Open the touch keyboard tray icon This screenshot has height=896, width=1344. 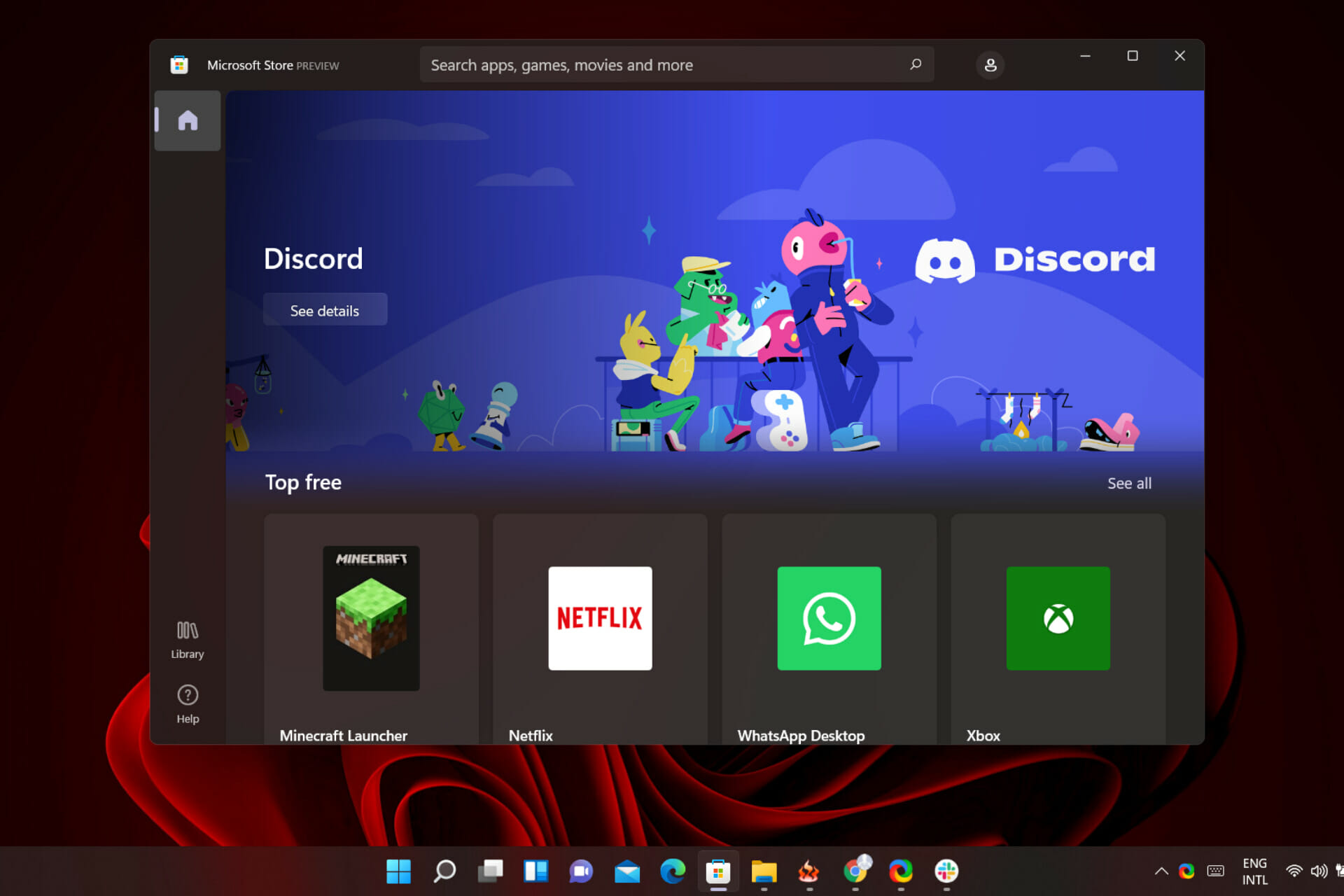coord(1216,871)
